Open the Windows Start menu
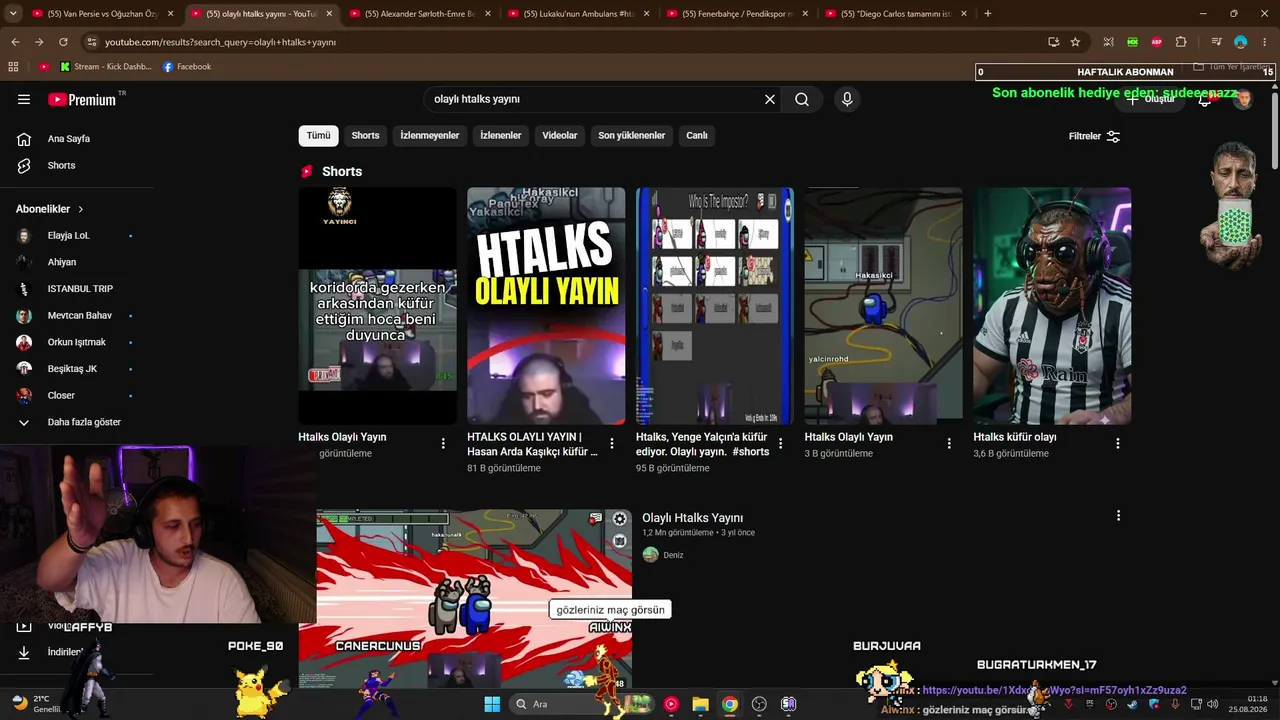The width and height of the screenshot is (1280, 720). [x=492, y=704]
